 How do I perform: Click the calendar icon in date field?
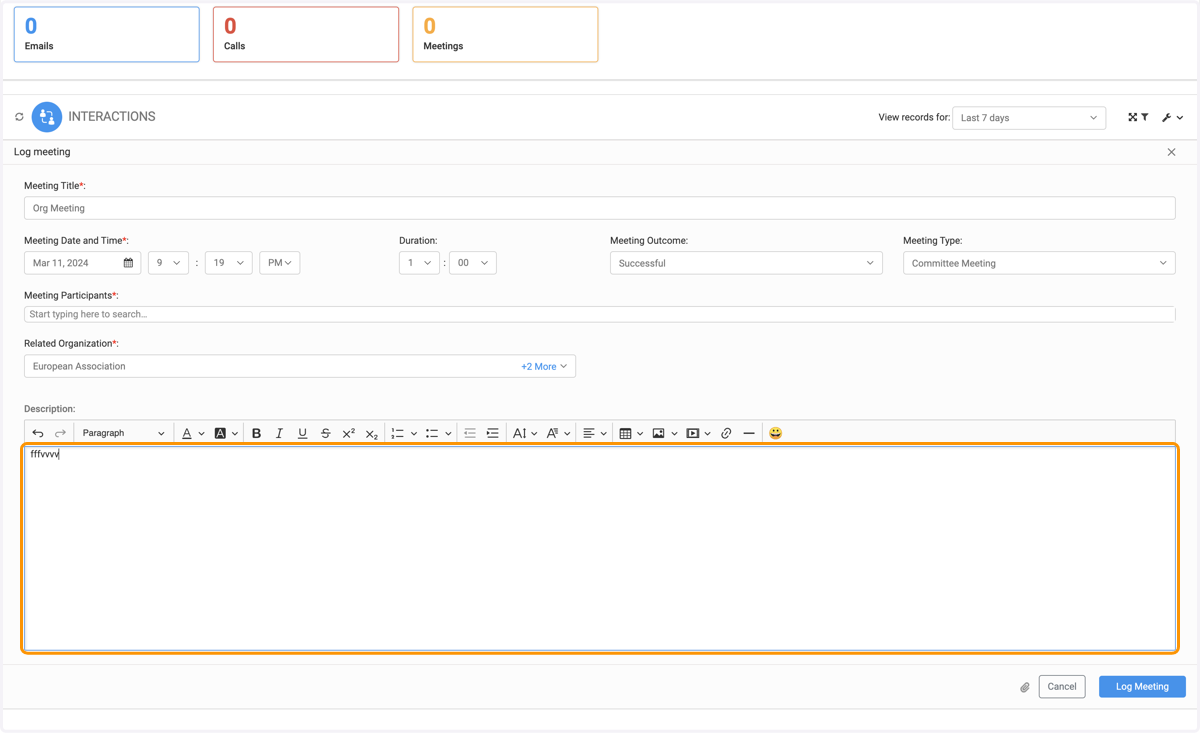point(128,263)
